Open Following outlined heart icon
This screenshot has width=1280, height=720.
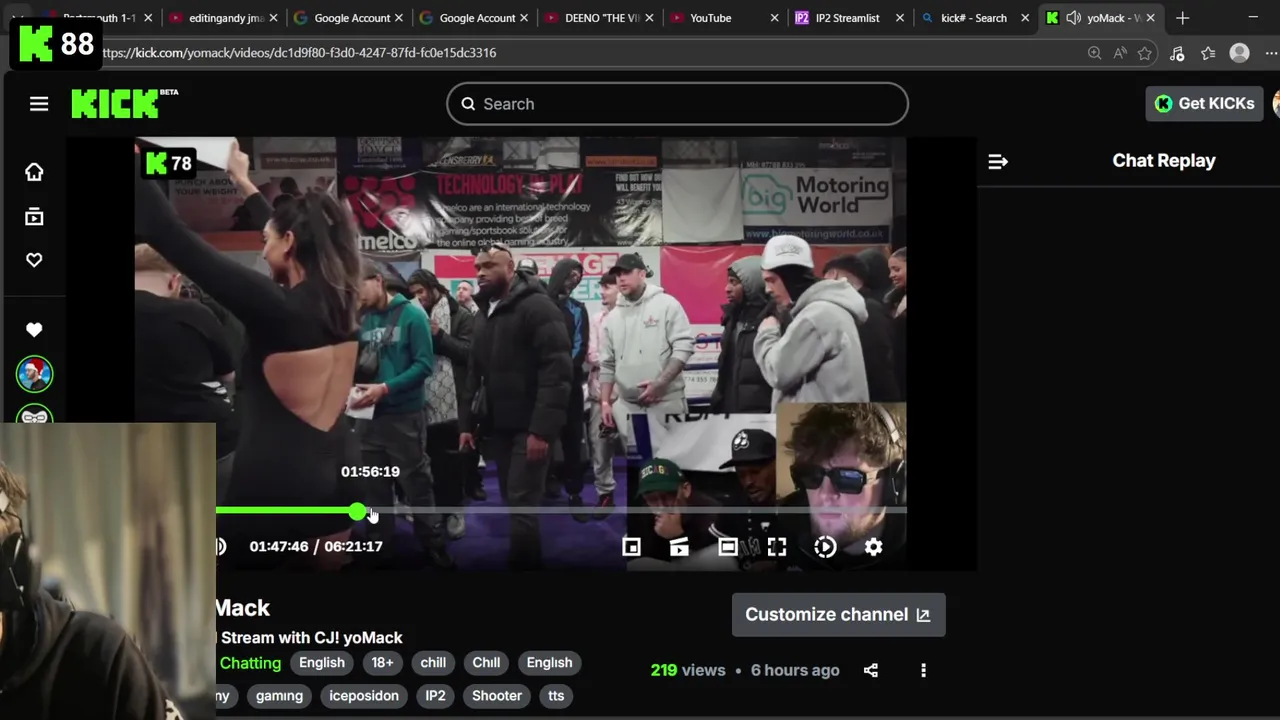(x=34, y=260)
